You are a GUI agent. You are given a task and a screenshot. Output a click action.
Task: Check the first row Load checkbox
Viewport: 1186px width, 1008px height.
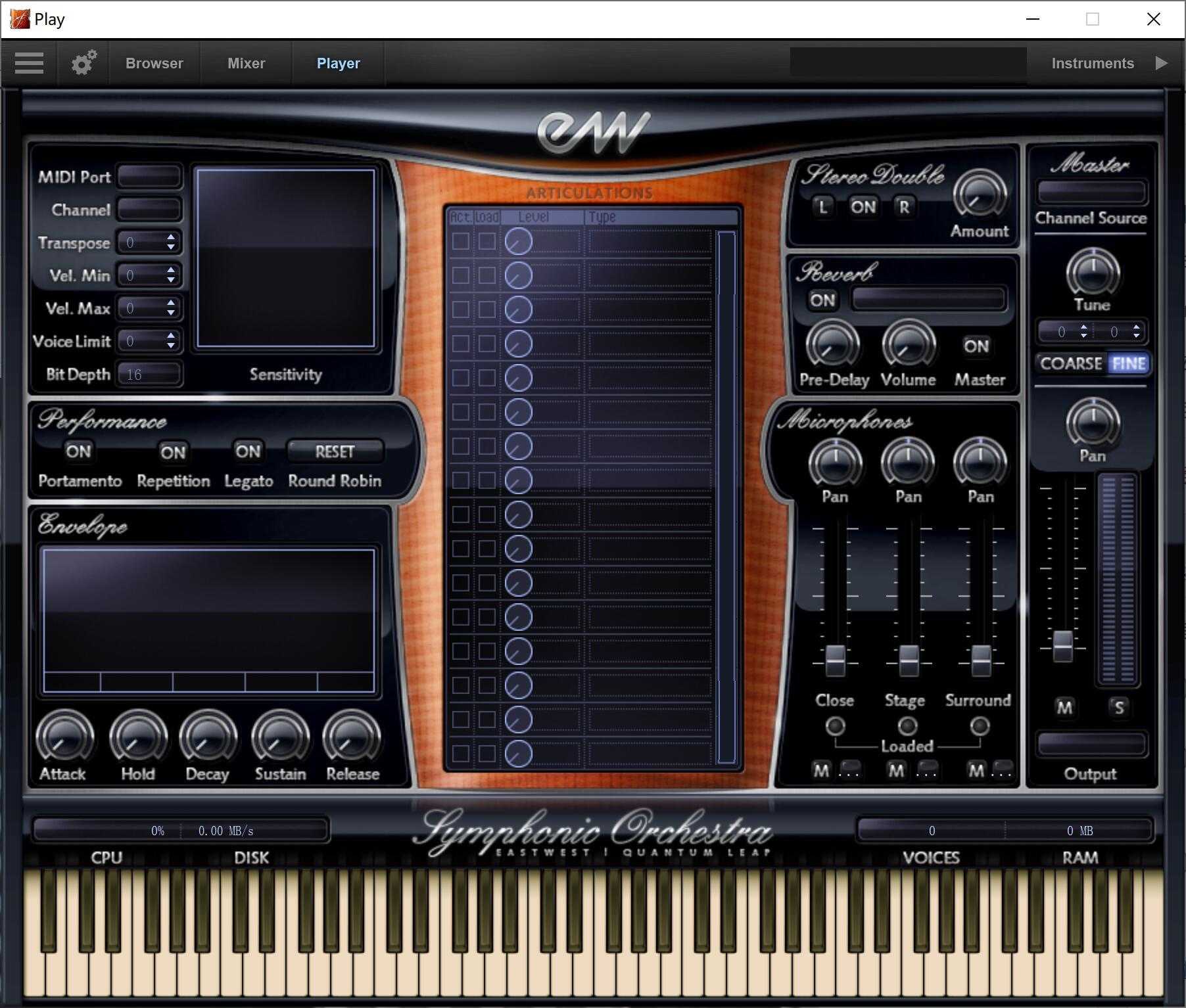point(487,241)
